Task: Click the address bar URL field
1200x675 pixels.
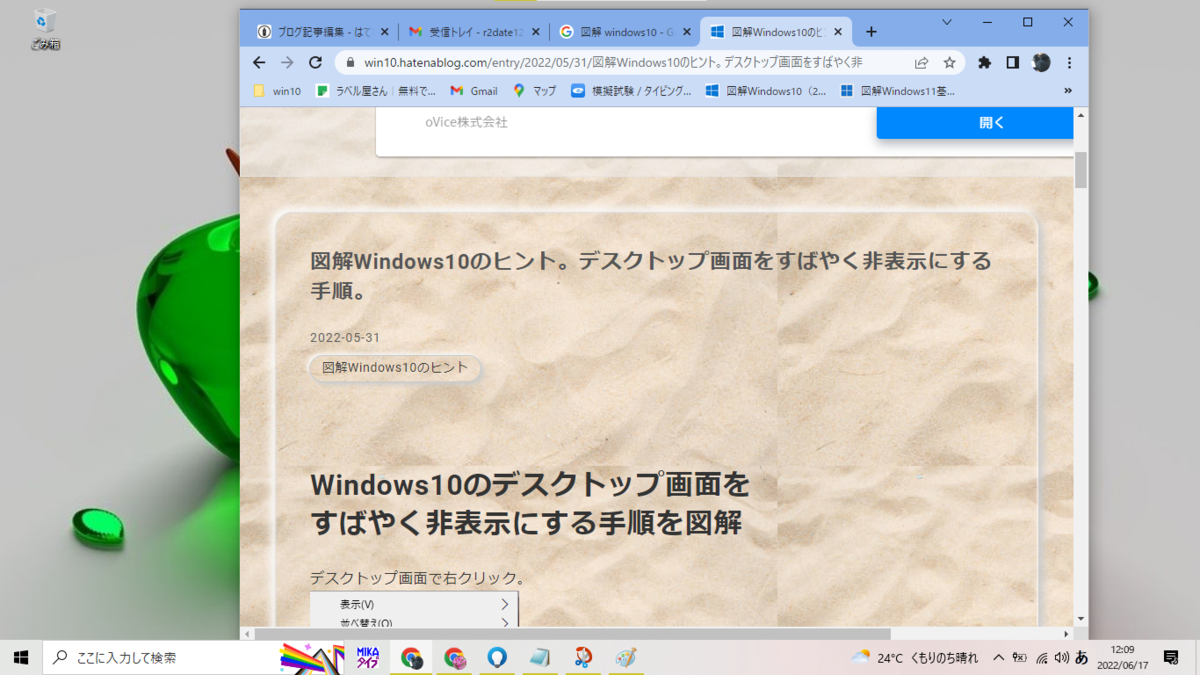Action: click(612, 62)
